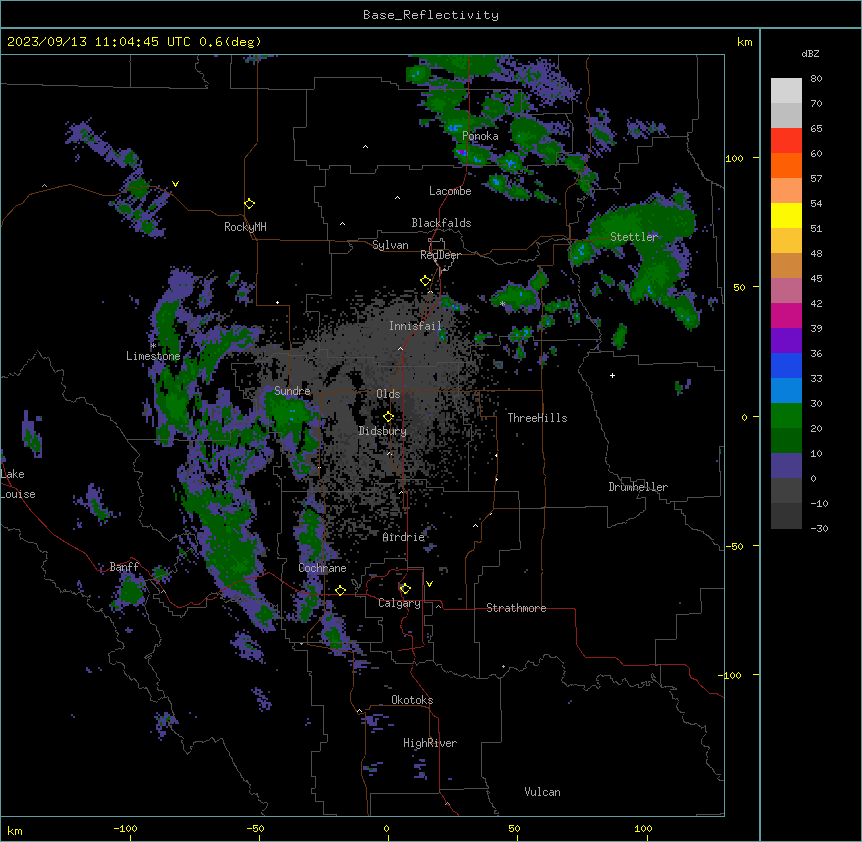Click the km unit label at bottom left

point(15,831)
